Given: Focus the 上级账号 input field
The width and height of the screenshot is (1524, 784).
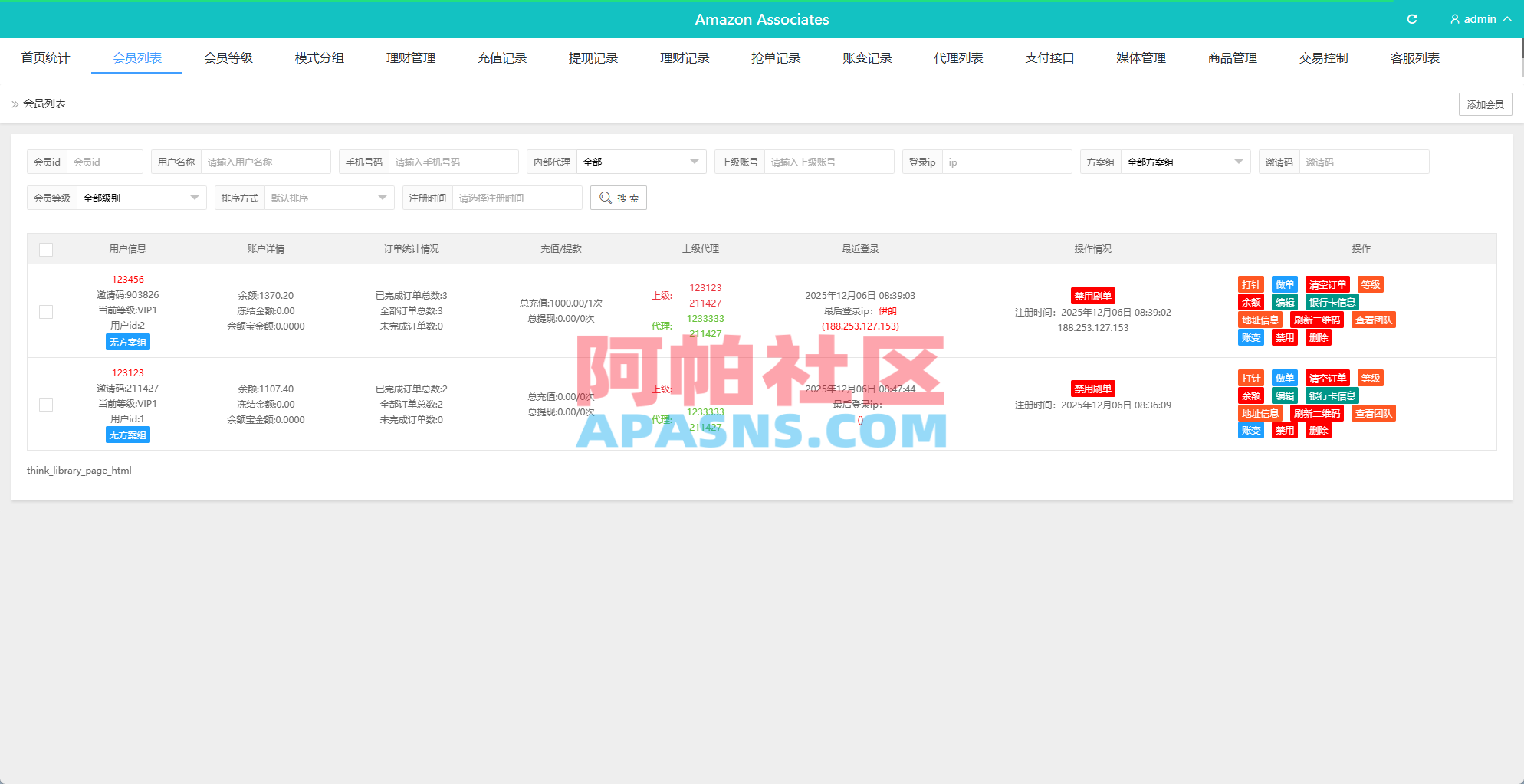Looking at the screenshot, I should pos(829,162).
